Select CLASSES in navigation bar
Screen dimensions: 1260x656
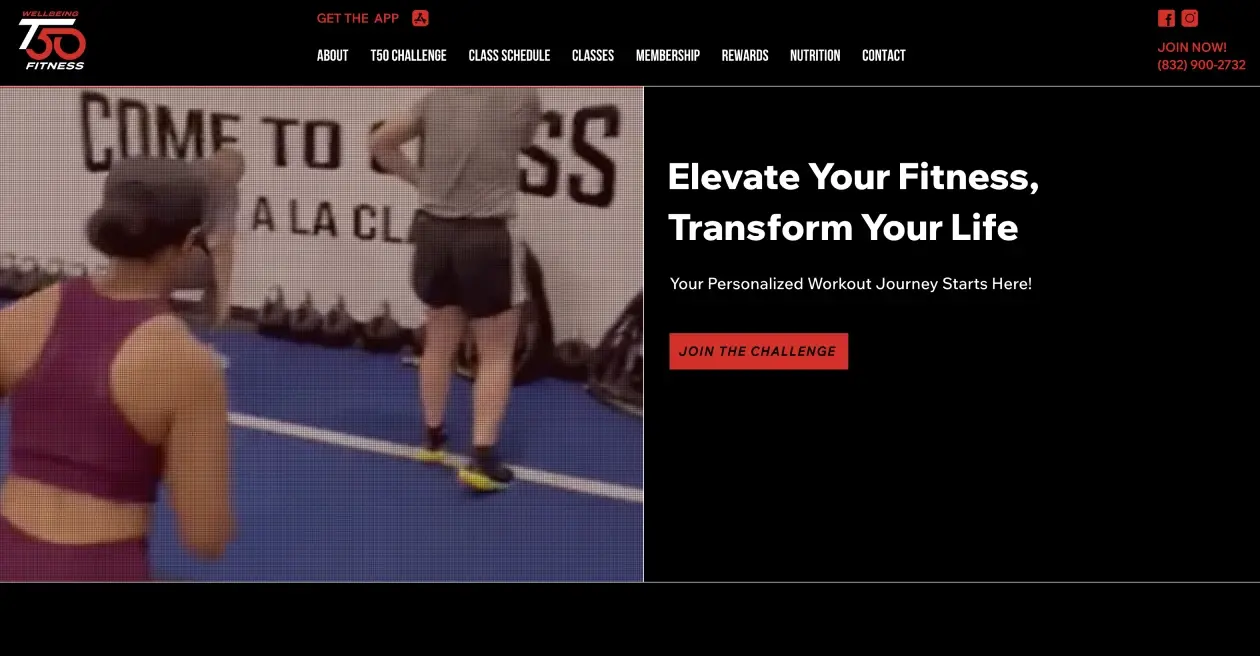click(593, 56)
